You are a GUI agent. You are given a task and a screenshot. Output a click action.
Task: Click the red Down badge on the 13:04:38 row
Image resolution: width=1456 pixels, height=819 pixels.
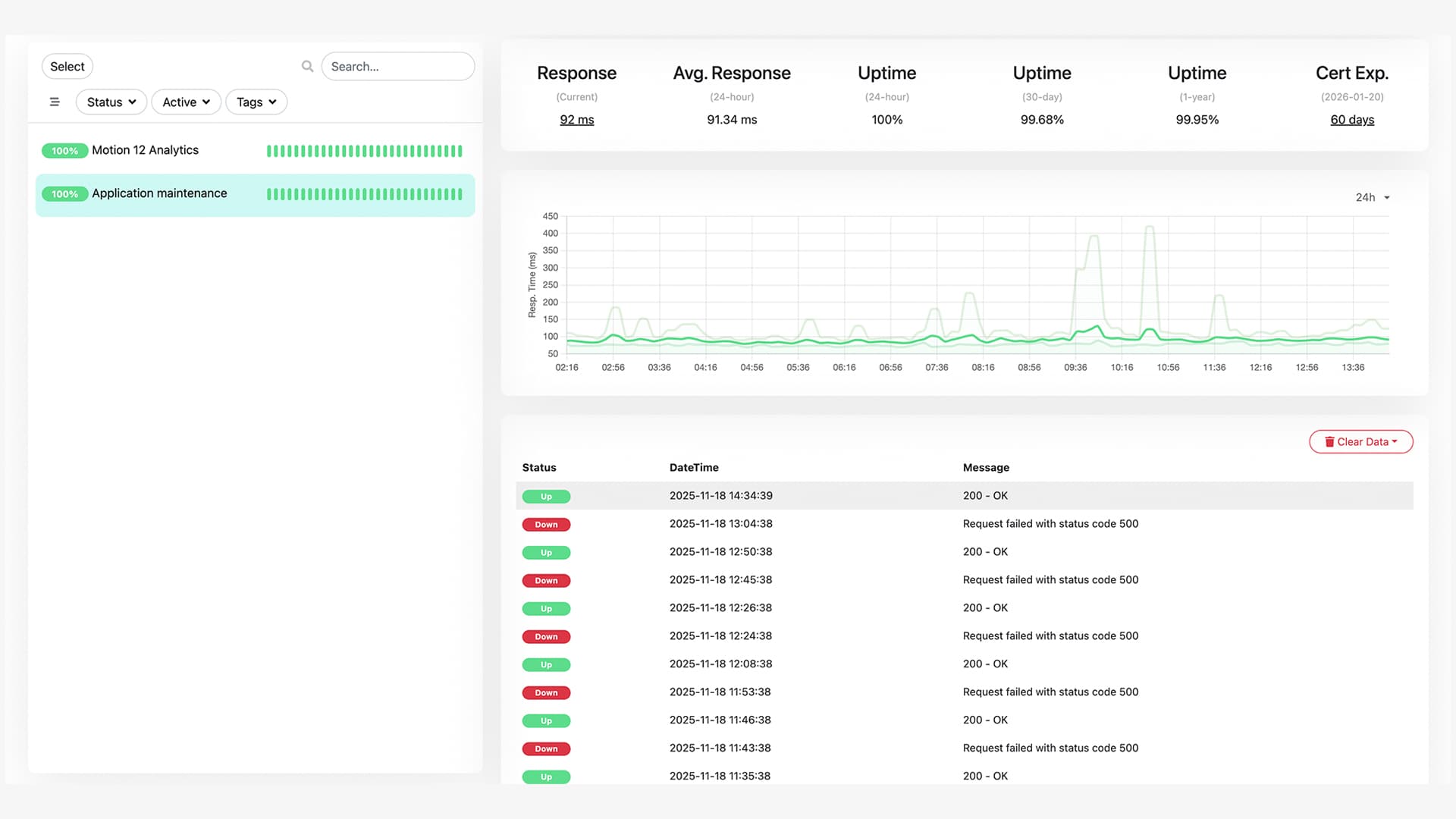coord(546,524)
